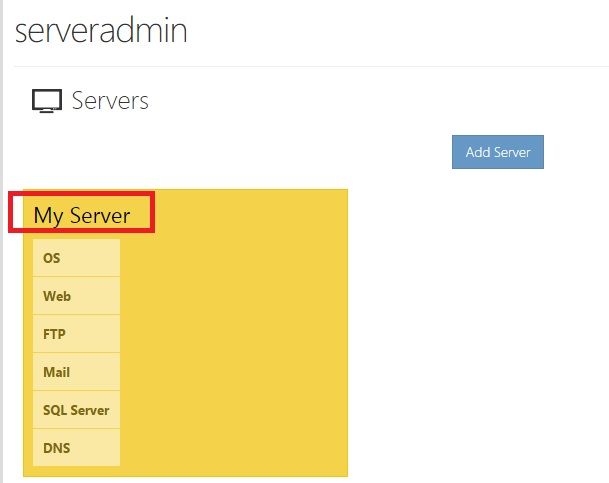The image size is (609, 483).
Task: Click the Servers section heading
Action: tap(110, 101)
